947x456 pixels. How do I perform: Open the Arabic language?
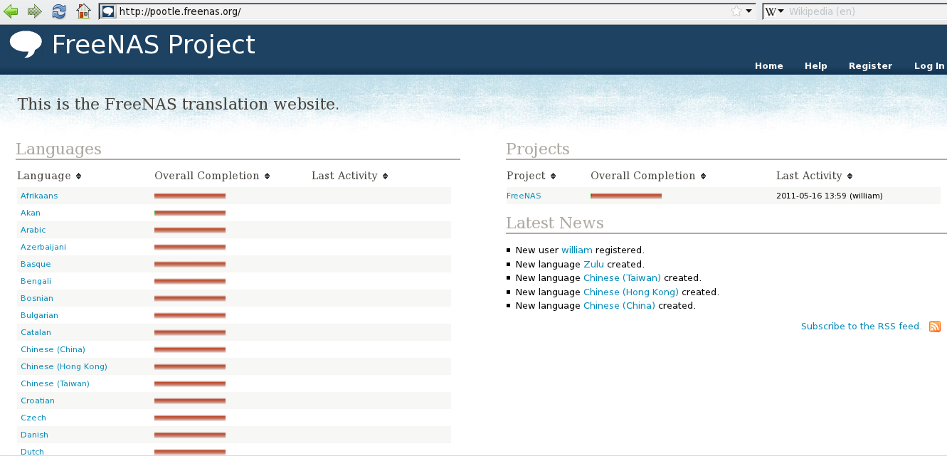pos(33,230)
